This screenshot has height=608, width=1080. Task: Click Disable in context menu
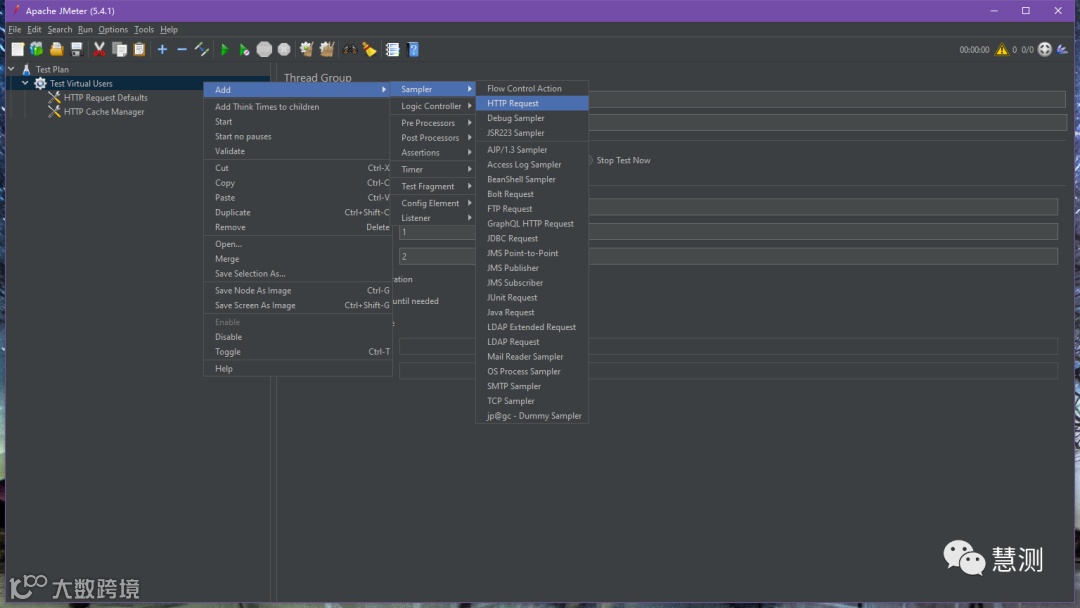click(x=298, y=337)
